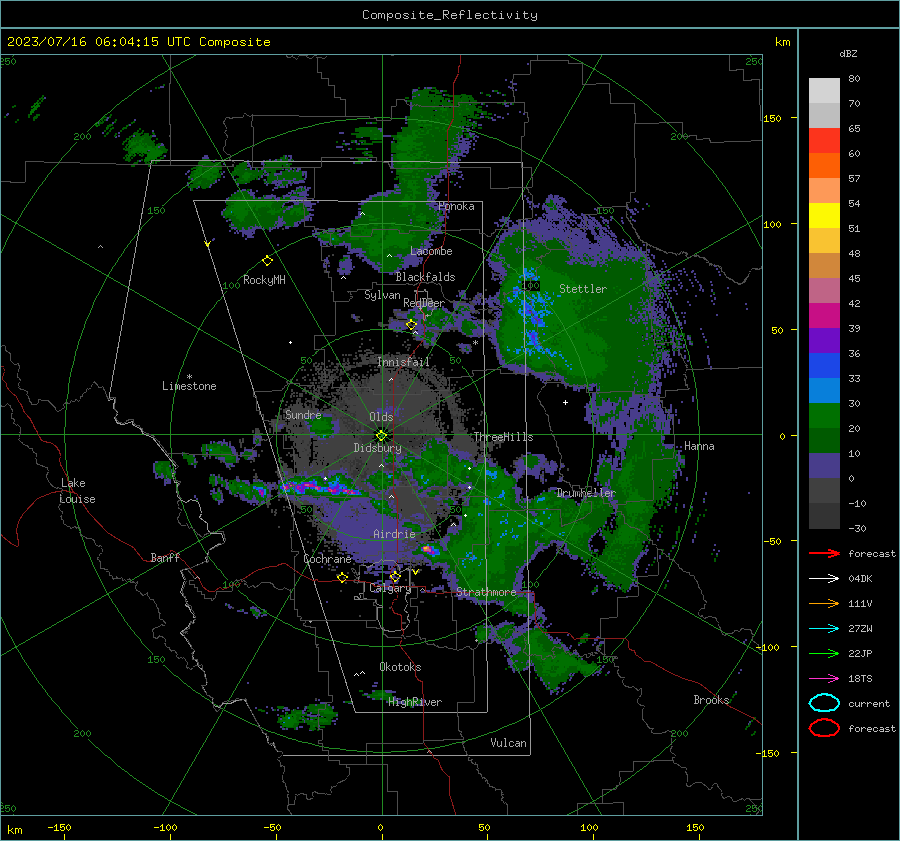Click the Airdrie city label
900x841 pixels.
tap(394, 534)
